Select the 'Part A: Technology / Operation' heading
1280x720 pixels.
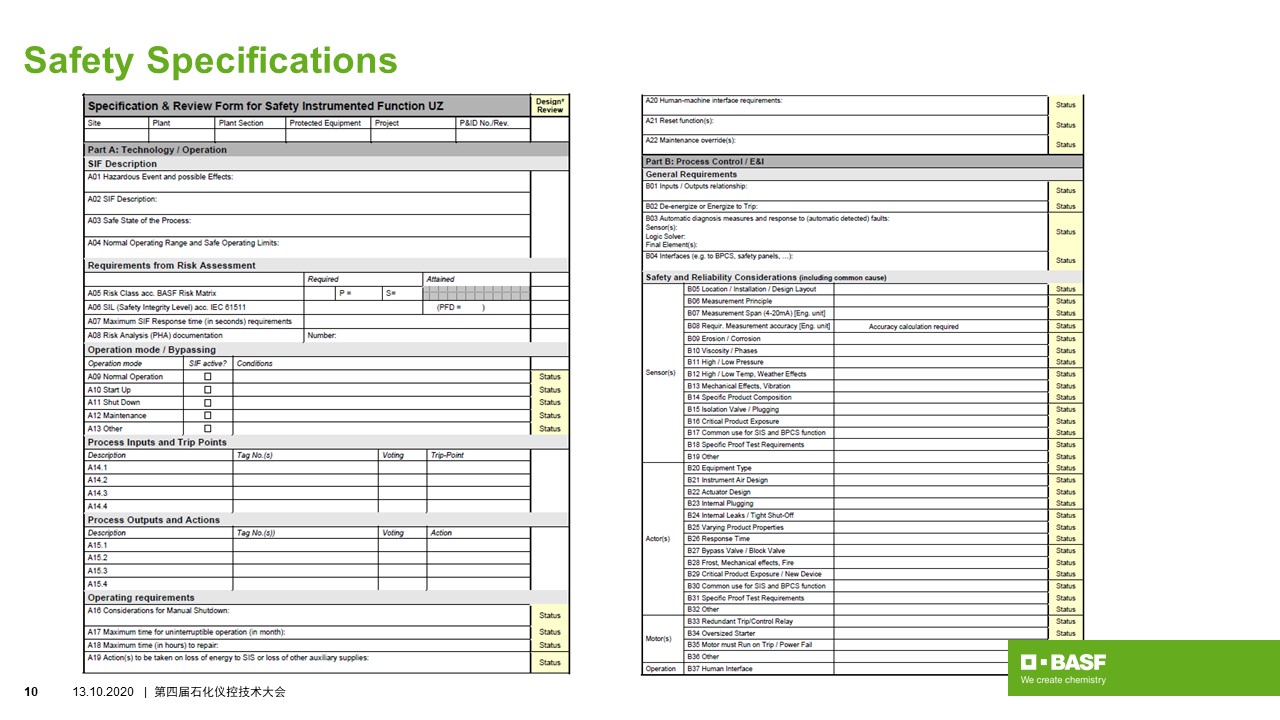point(157,150)
